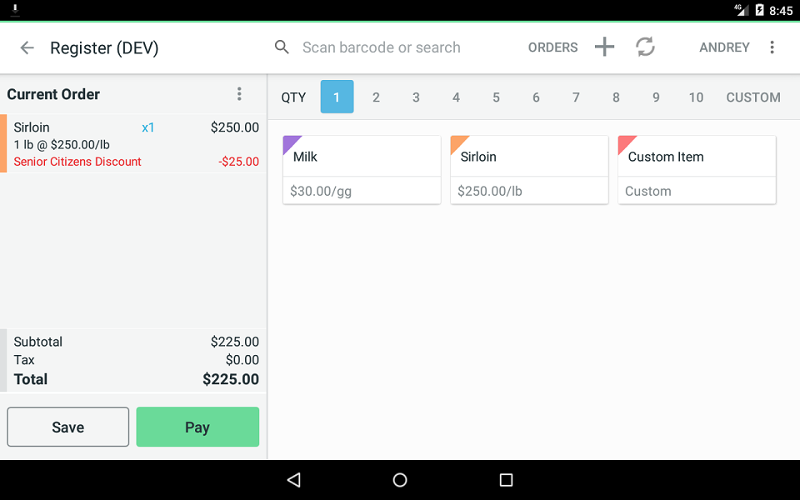Add Sirloin item card to order
Screen dimensions: 800x500
[529, 170]
